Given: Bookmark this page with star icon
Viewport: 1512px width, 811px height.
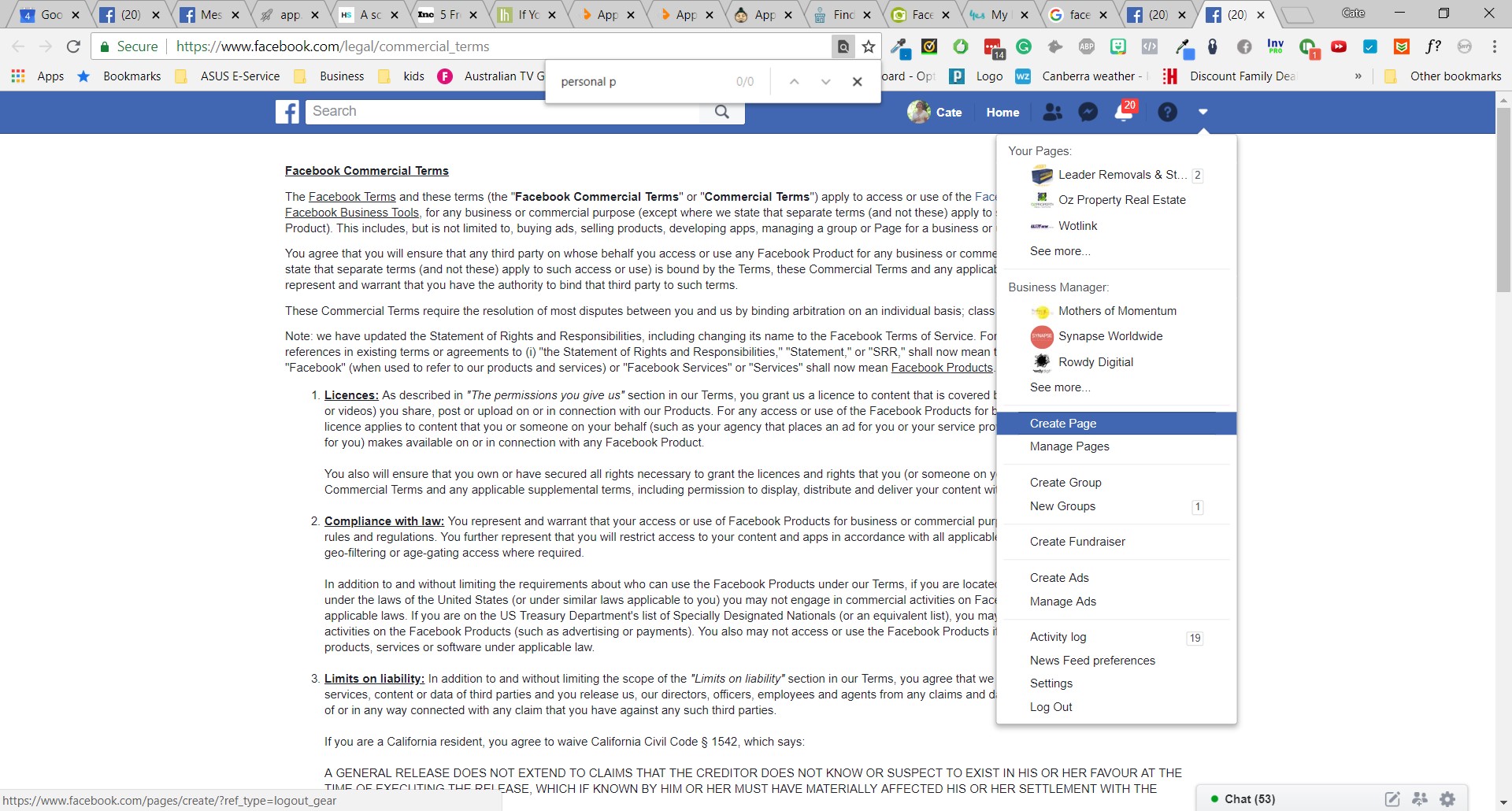Looking at the screenshot, I should pyautogui.click(x=869, y=47).
